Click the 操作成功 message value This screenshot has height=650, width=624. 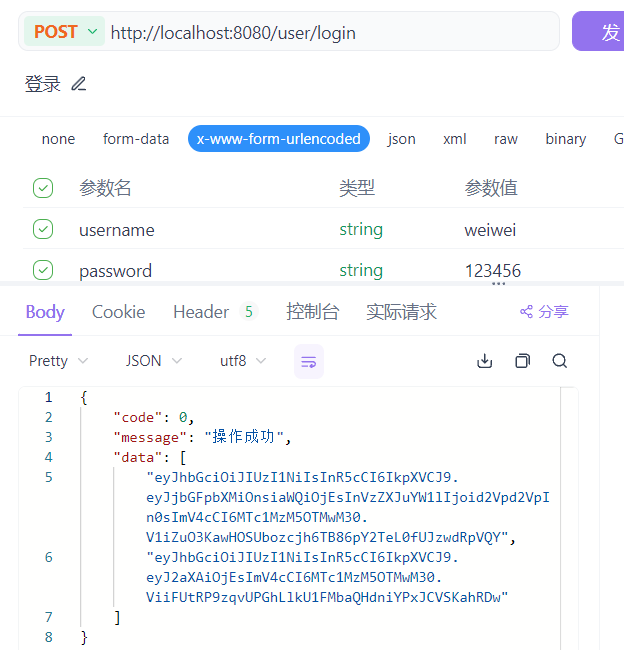244,437
